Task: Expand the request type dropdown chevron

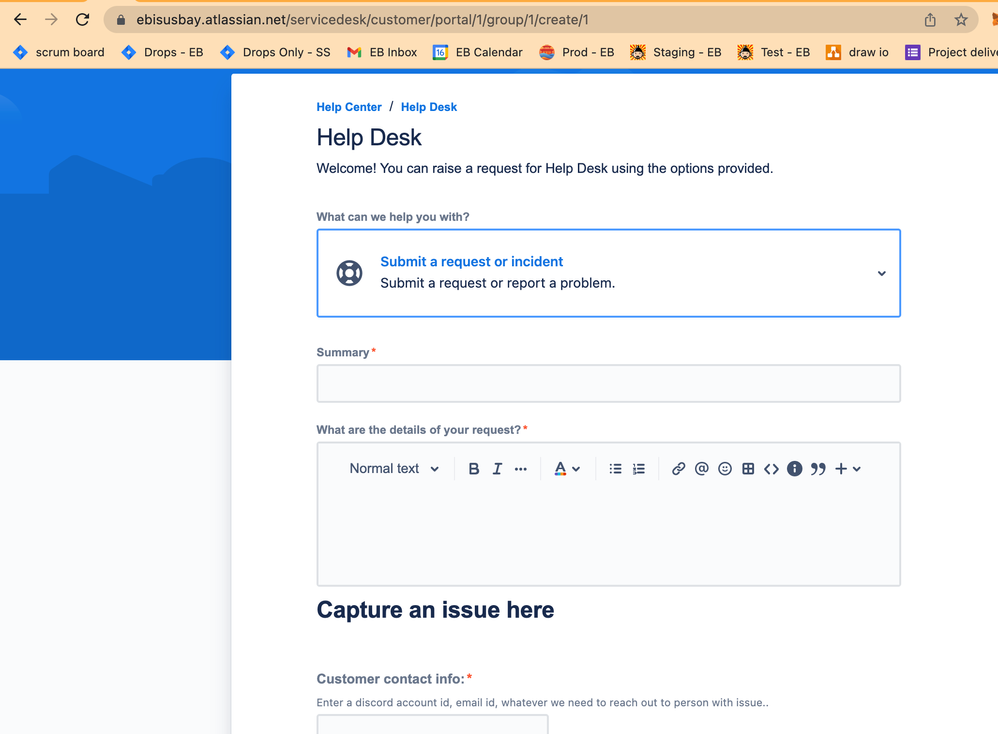Action: click(x=882, y=273)
